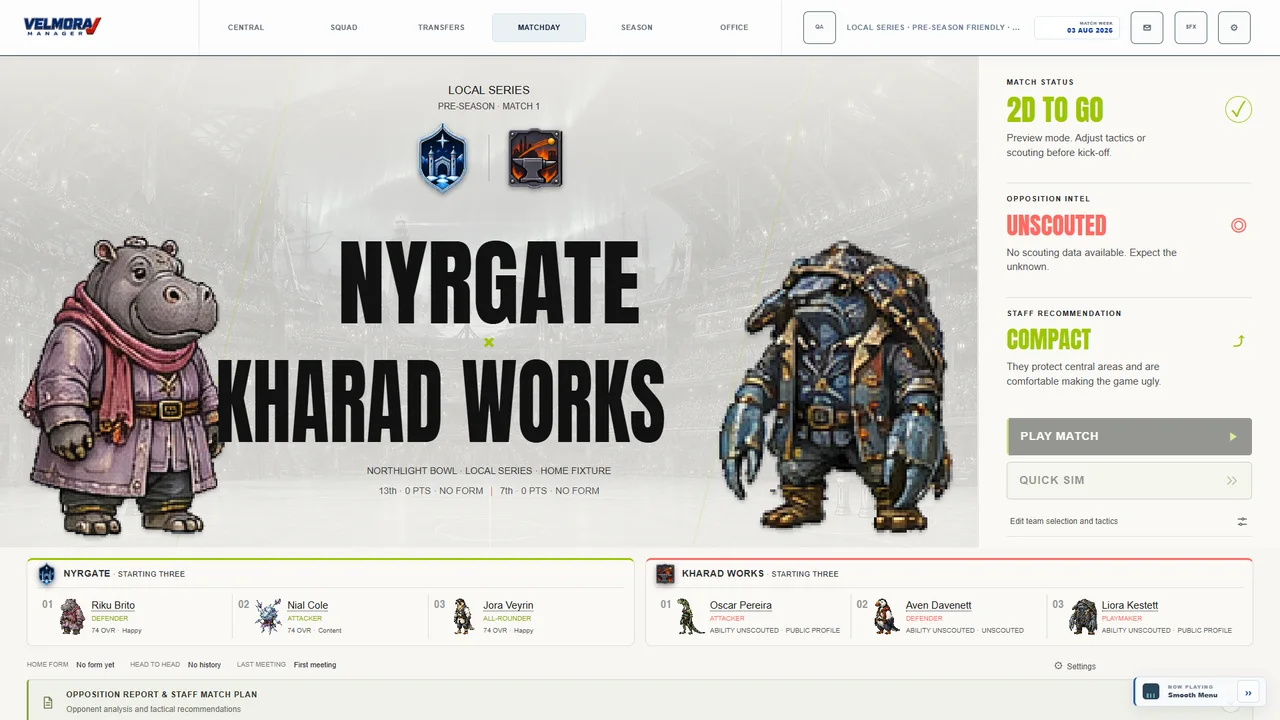
Task: Open Settings below the lineup panels
Action: click(1075, 666)
